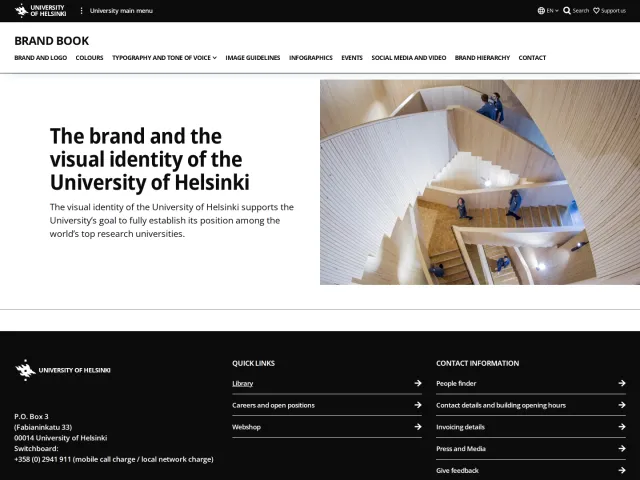Click the P.O. Box 3 address line

[31, 416]
